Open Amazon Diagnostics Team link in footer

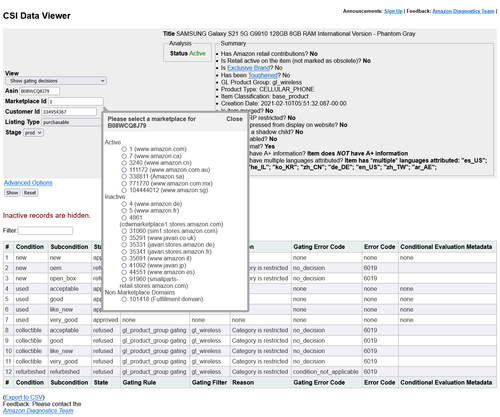38,411
